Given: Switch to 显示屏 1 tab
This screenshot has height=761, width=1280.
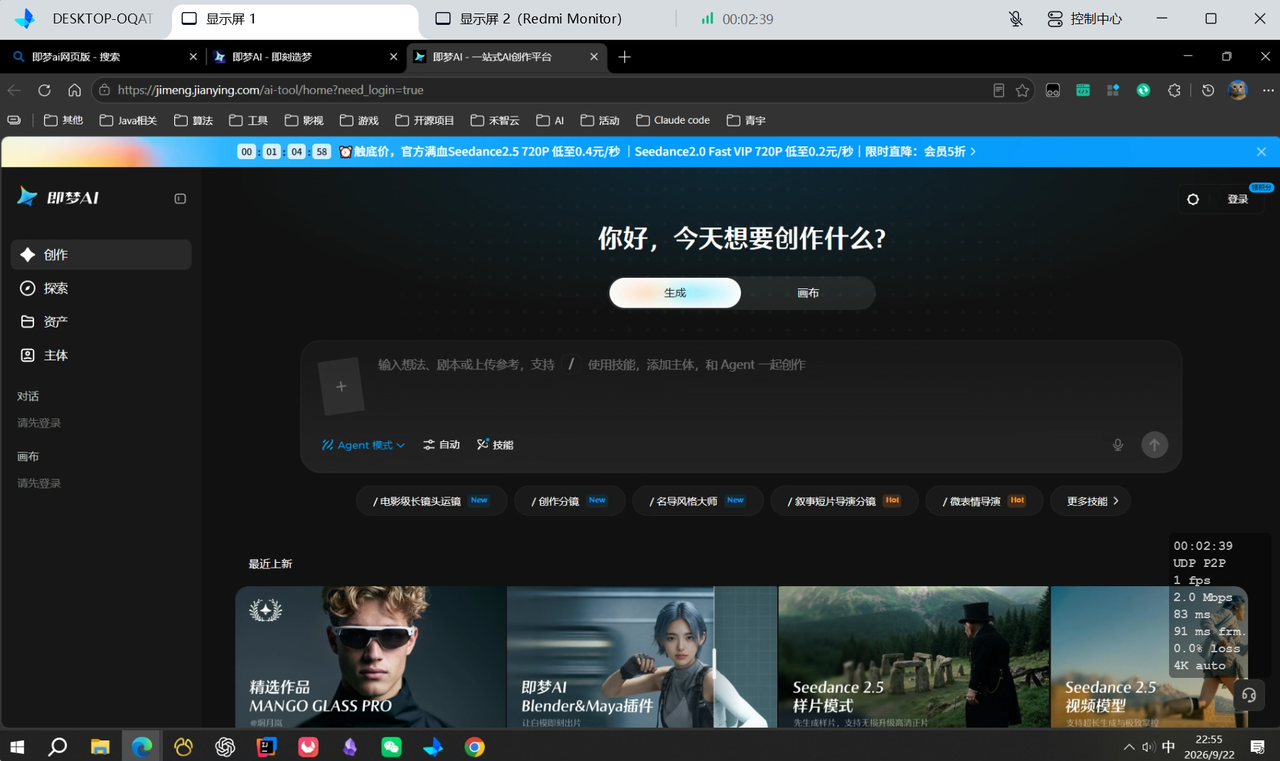Looking at the screenshot, I should click(294, 19).
